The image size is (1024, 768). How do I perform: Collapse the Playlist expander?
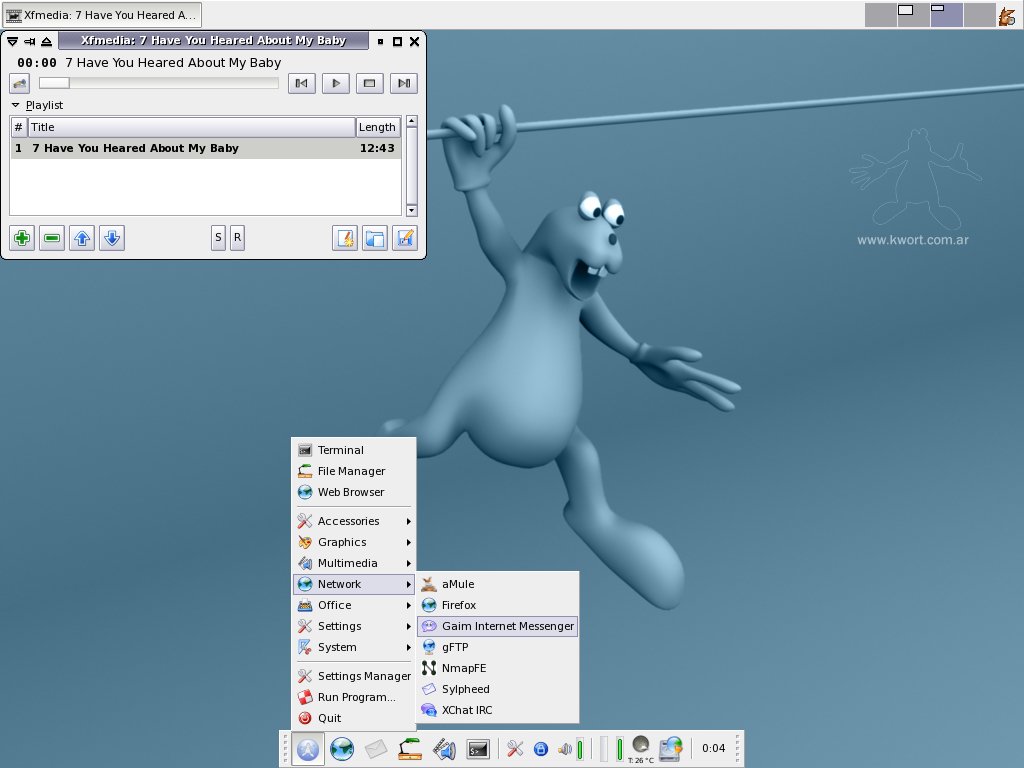(x=16, y=105)
